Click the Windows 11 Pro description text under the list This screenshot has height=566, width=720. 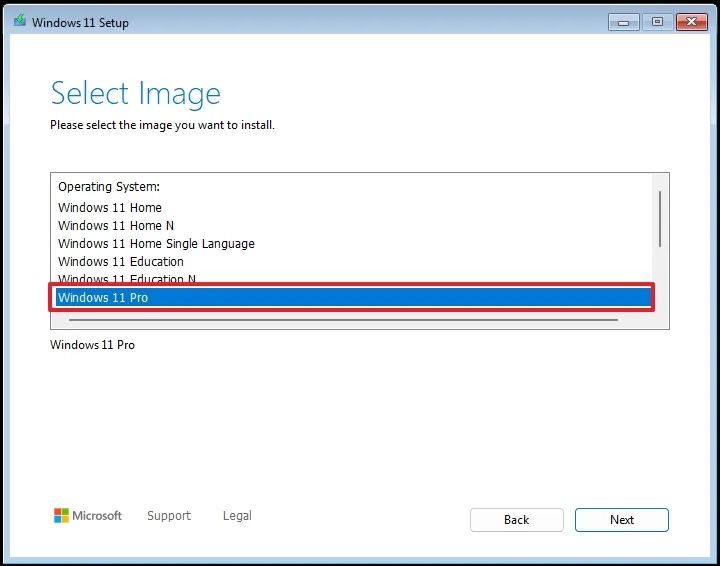tap(92, 345)
